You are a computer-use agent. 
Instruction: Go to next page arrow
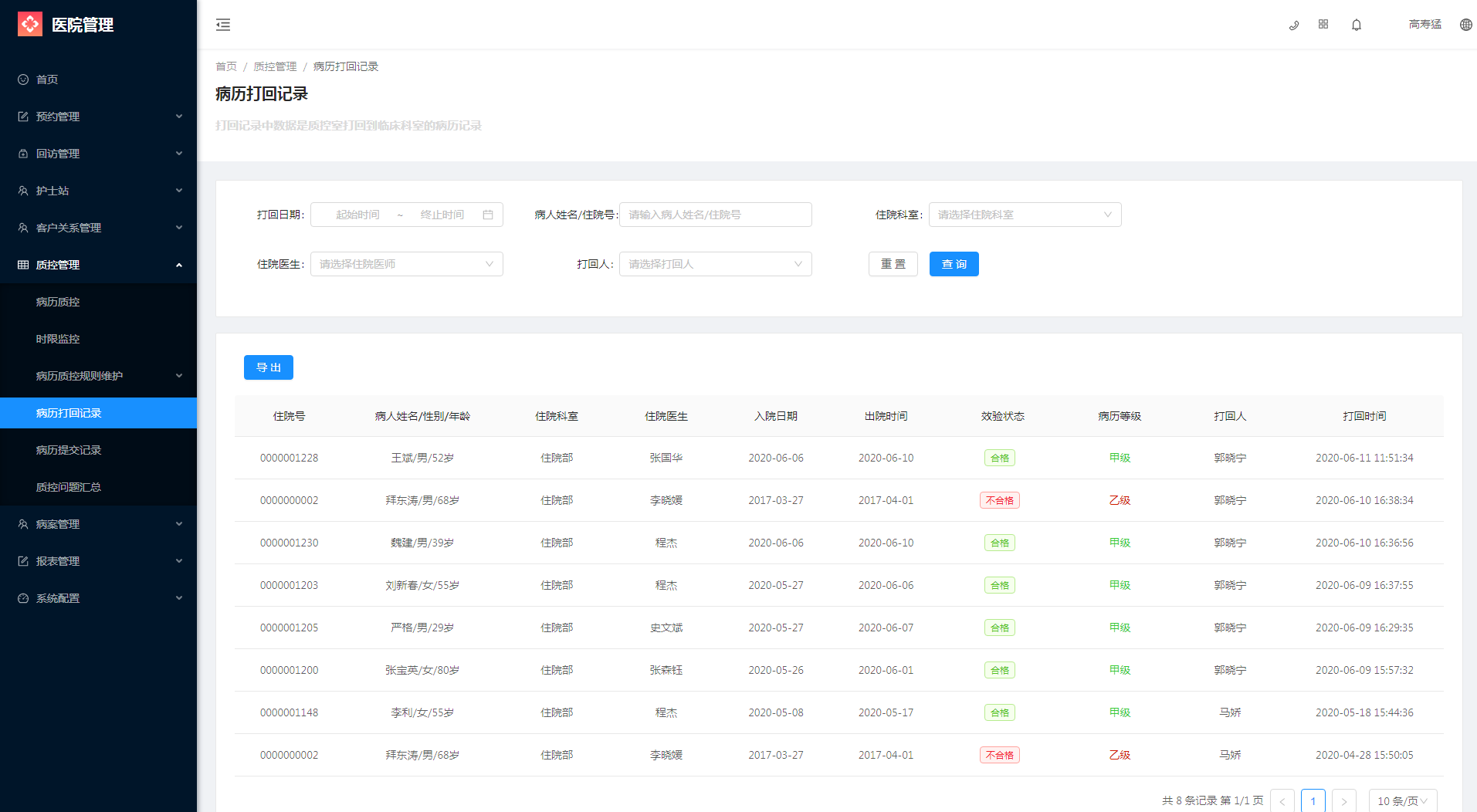1344,800
